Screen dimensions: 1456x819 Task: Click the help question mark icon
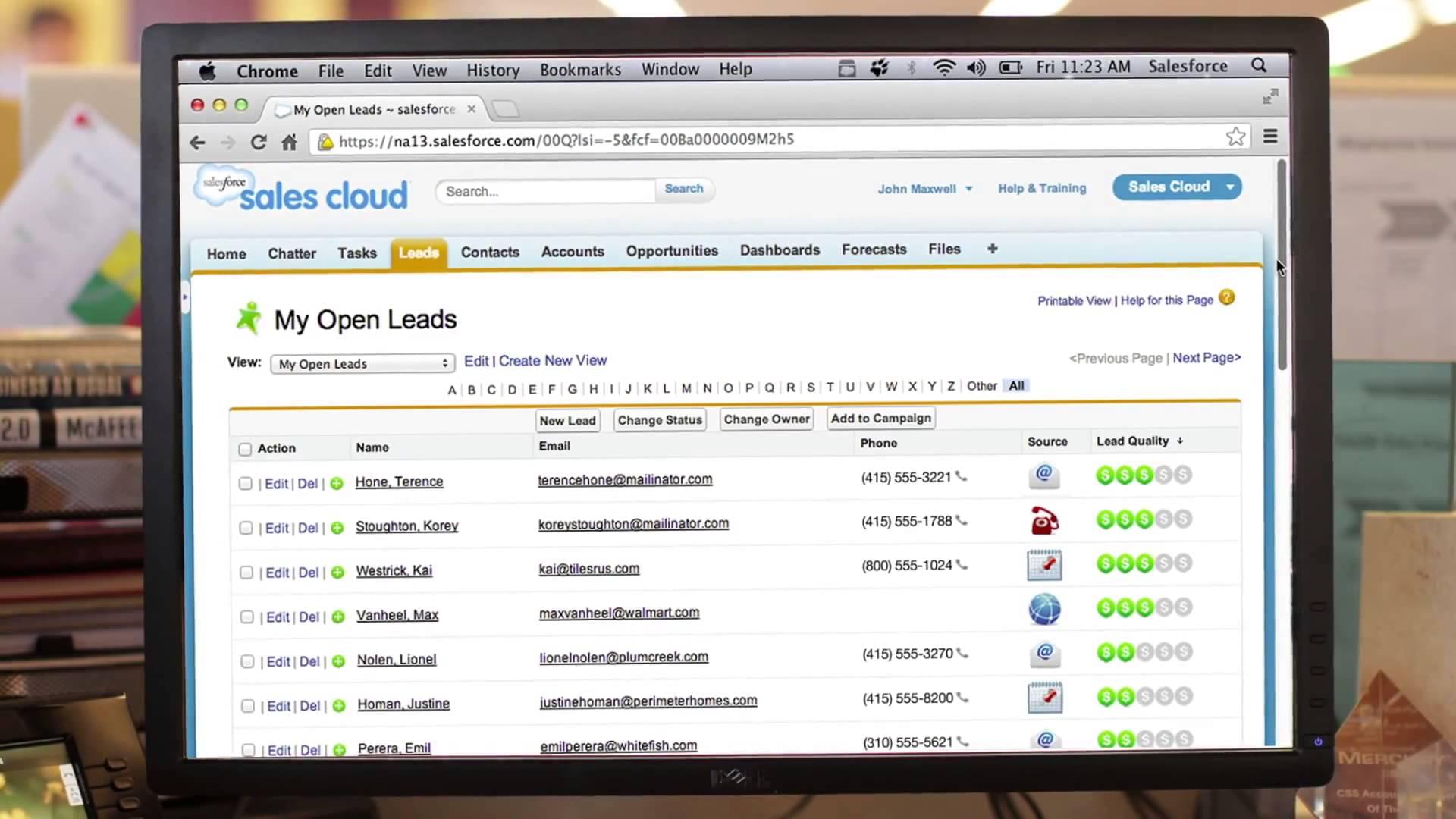(x=1226, y=298)
